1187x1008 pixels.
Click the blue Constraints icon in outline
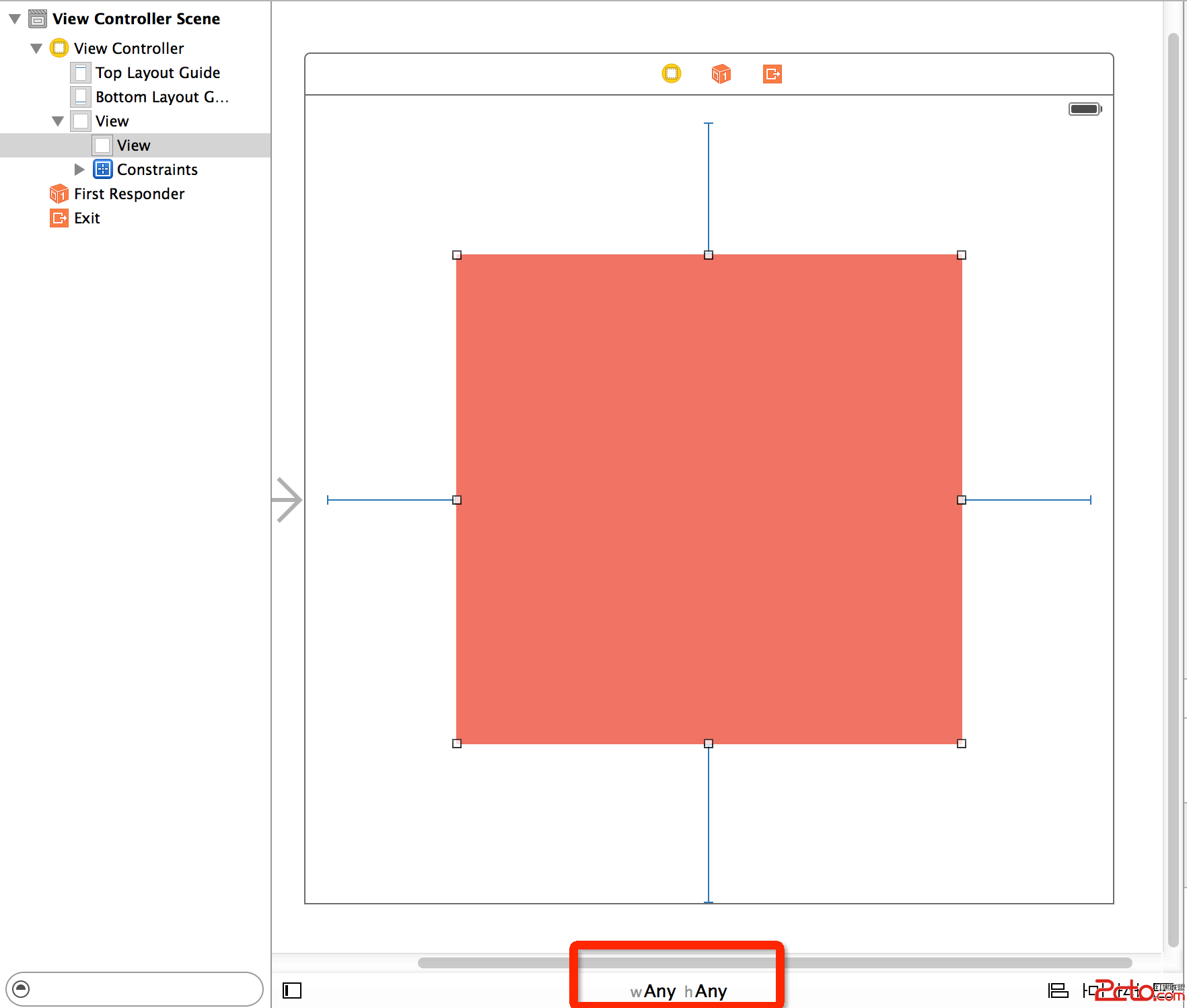pyautogui.click(x=102, y=170)
